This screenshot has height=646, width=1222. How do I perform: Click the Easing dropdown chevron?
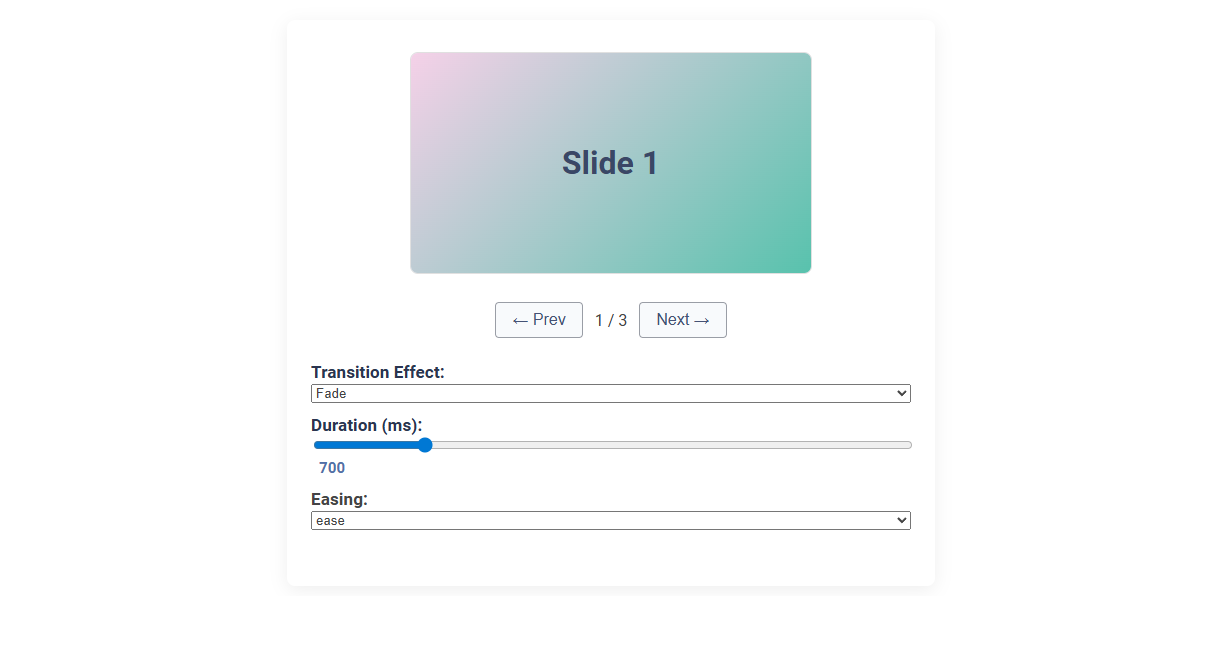(x=899, y=520)
